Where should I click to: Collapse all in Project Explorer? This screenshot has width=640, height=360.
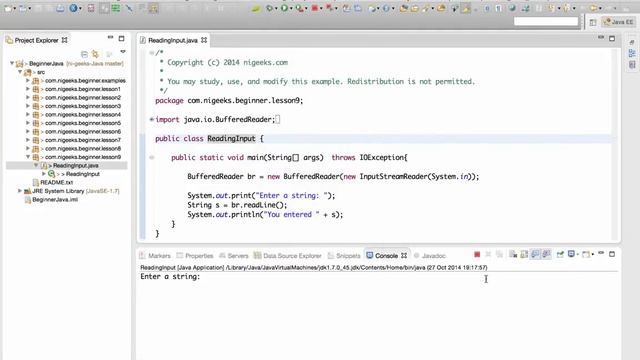point(84,54)
